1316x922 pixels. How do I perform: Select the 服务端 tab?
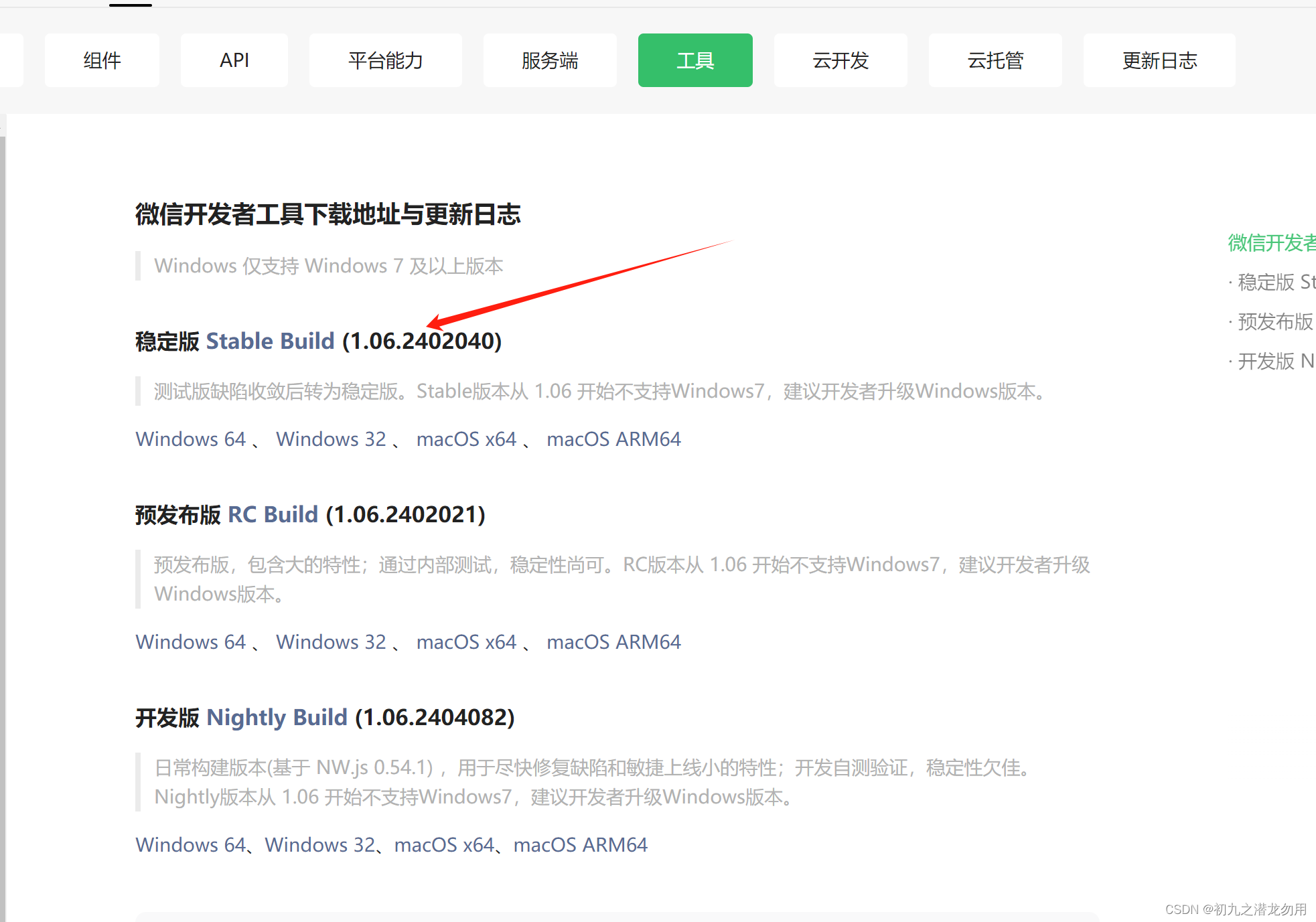pyautogui.click(x=549, y=60)
